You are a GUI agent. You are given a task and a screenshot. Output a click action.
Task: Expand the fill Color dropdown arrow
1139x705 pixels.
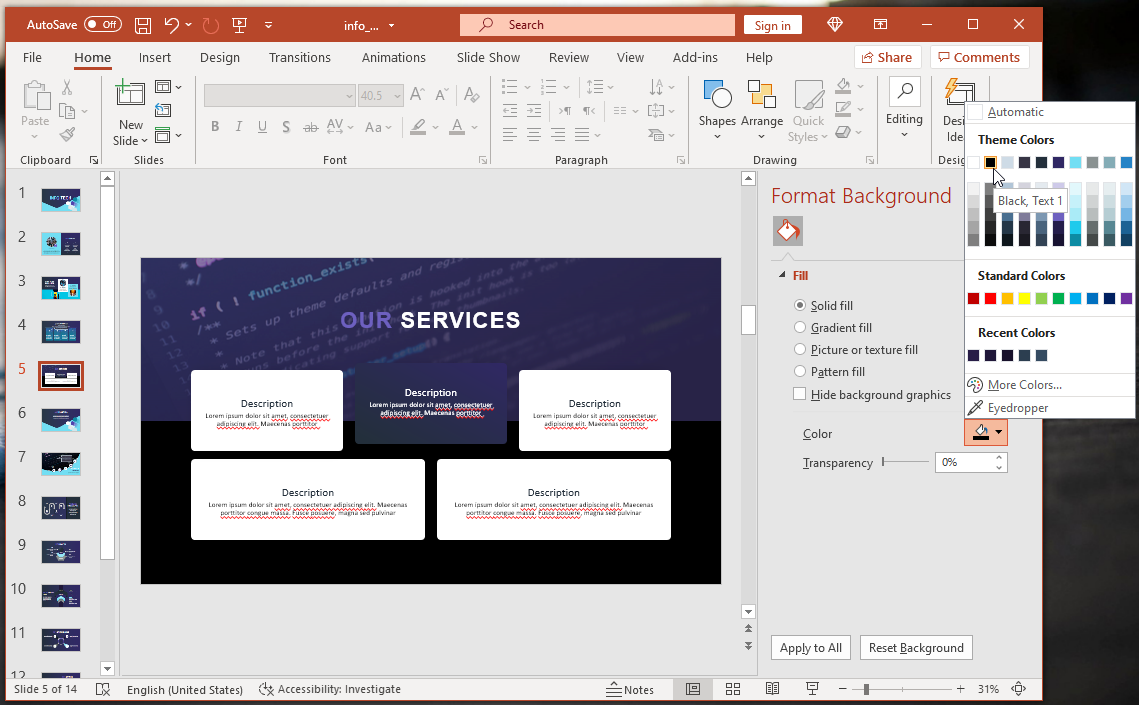pyautogui.click(x=998, y=432)
